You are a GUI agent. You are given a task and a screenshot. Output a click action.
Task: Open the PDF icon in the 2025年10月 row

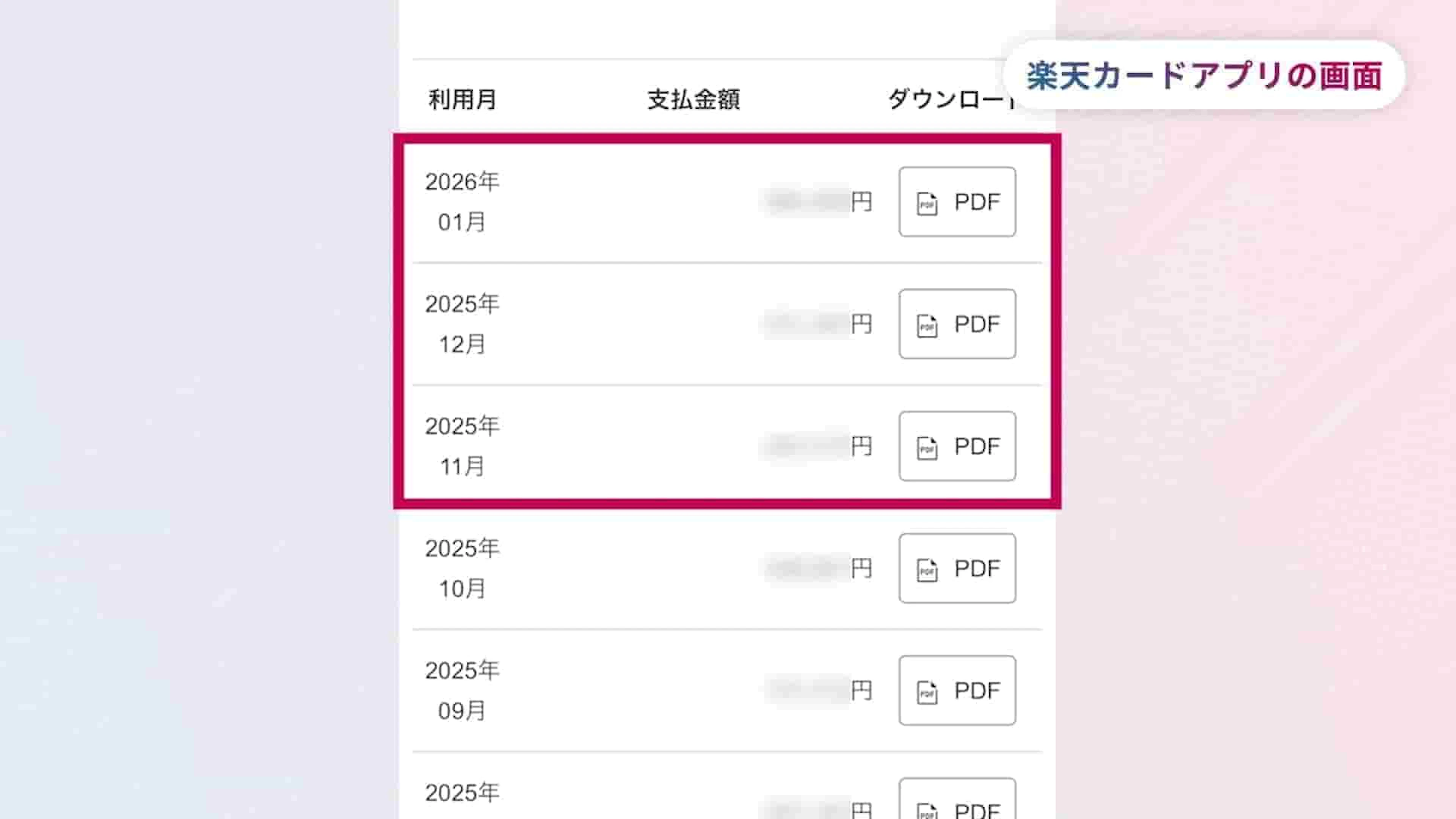coord(927,570)
